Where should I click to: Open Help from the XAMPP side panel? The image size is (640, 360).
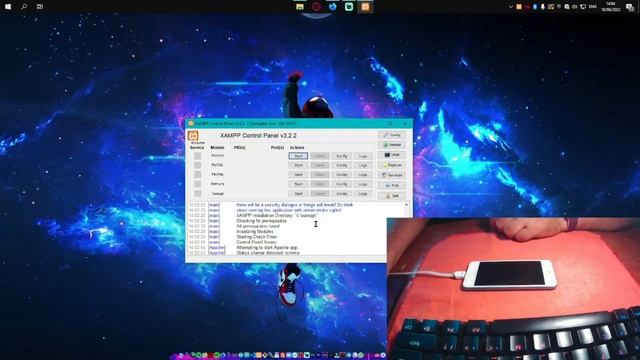tap(392, 185)
